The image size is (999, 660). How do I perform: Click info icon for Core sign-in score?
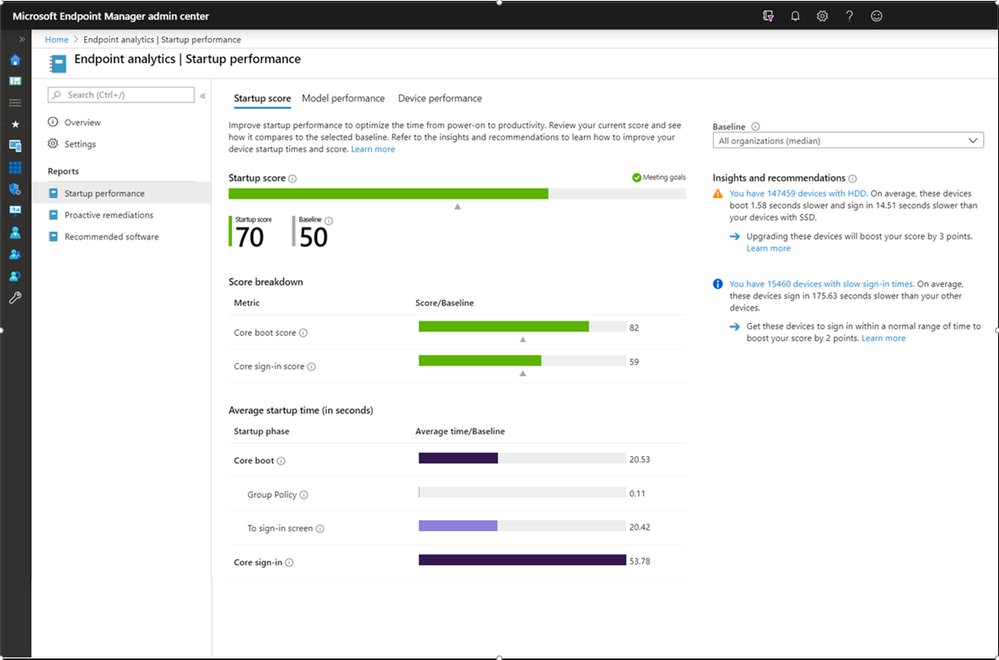click(x=312, y=366)
